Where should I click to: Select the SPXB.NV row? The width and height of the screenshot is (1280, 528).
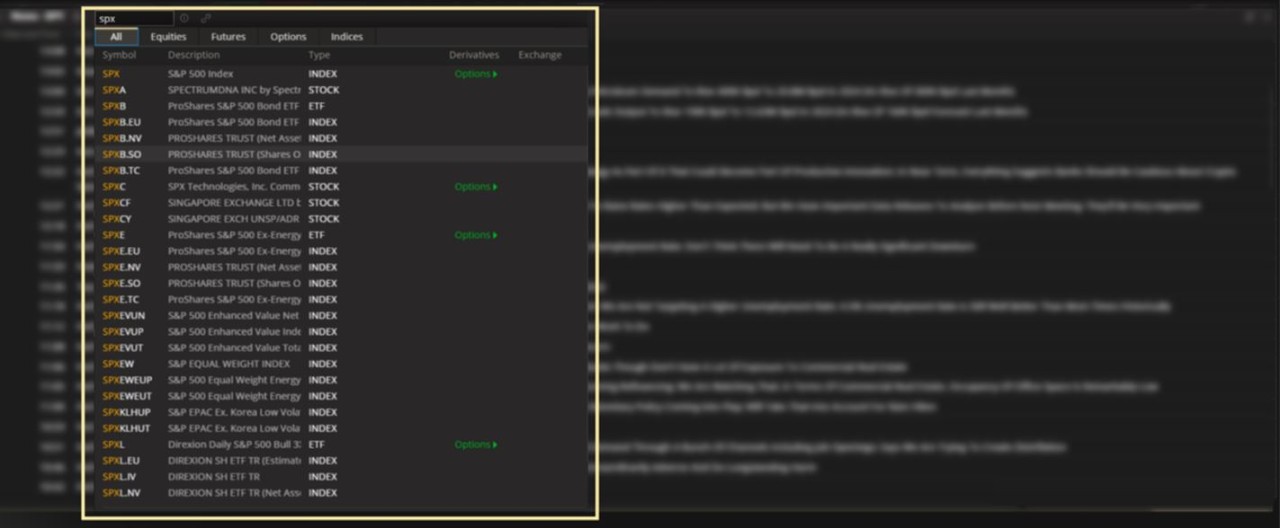pyautogui.click(x=341, y=138)
